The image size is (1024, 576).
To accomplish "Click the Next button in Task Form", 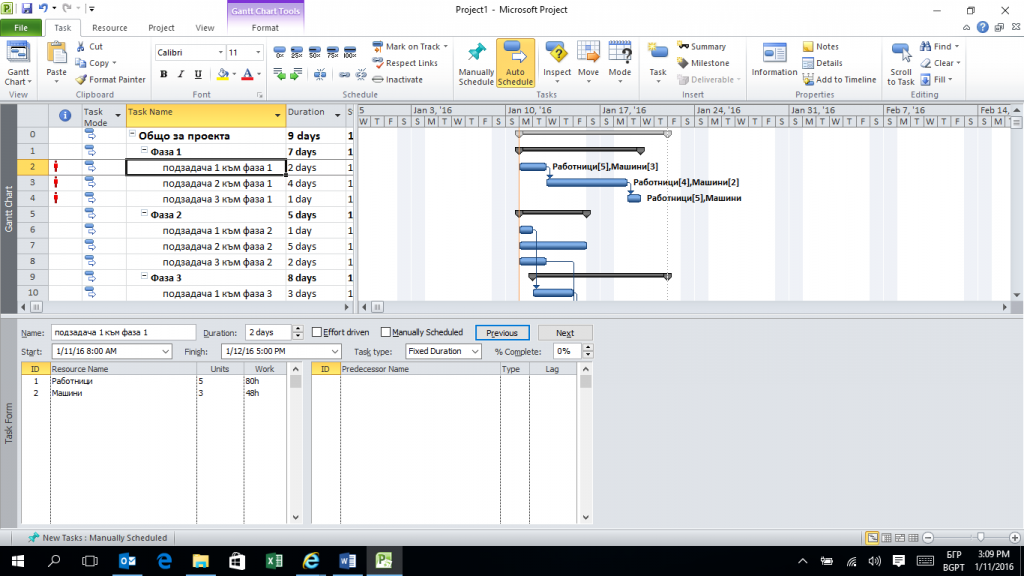I will (565, 333).
